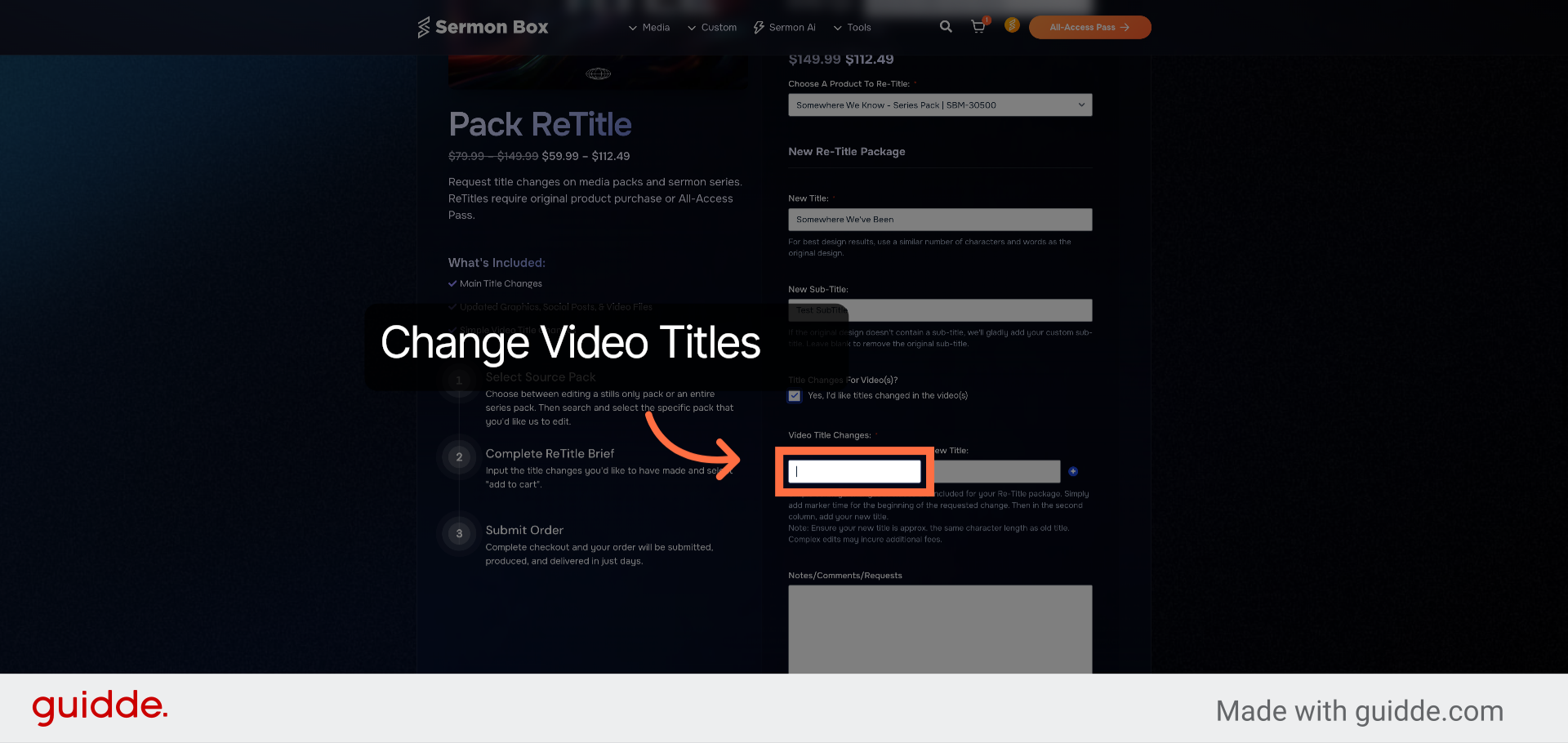Click the highlighted video title marker input
Screen dimensions: 1568x743
854,471
